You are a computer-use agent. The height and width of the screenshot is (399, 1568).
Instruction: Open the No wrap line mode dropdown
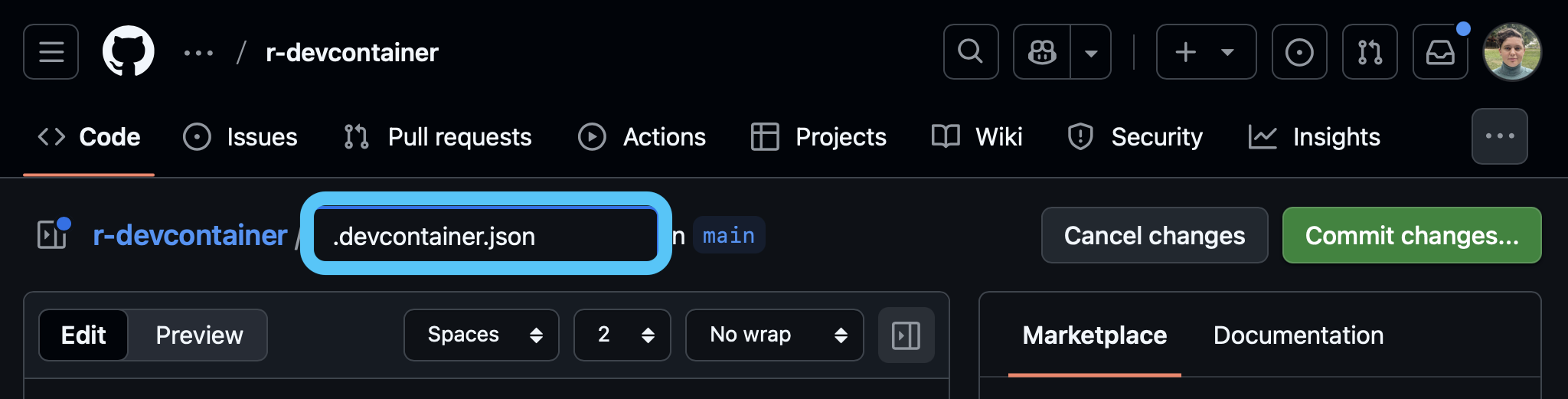pos(775,335)
